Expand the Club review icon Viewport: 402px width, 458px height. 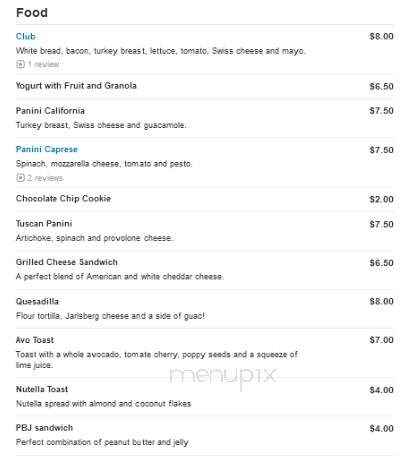20,64
